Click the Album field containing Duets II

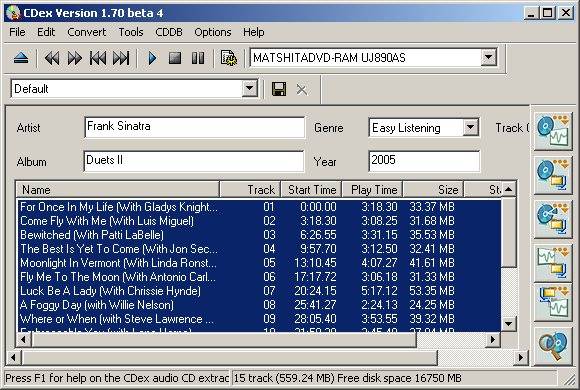[x=194, y=161]
